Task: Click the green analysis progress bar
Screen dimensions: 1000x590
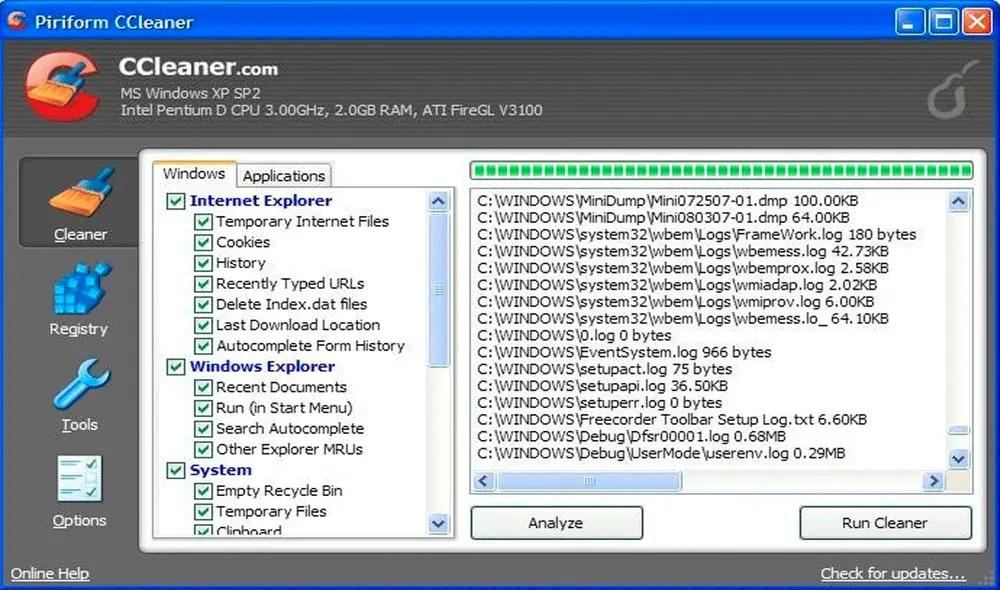Action: point(720,168)
